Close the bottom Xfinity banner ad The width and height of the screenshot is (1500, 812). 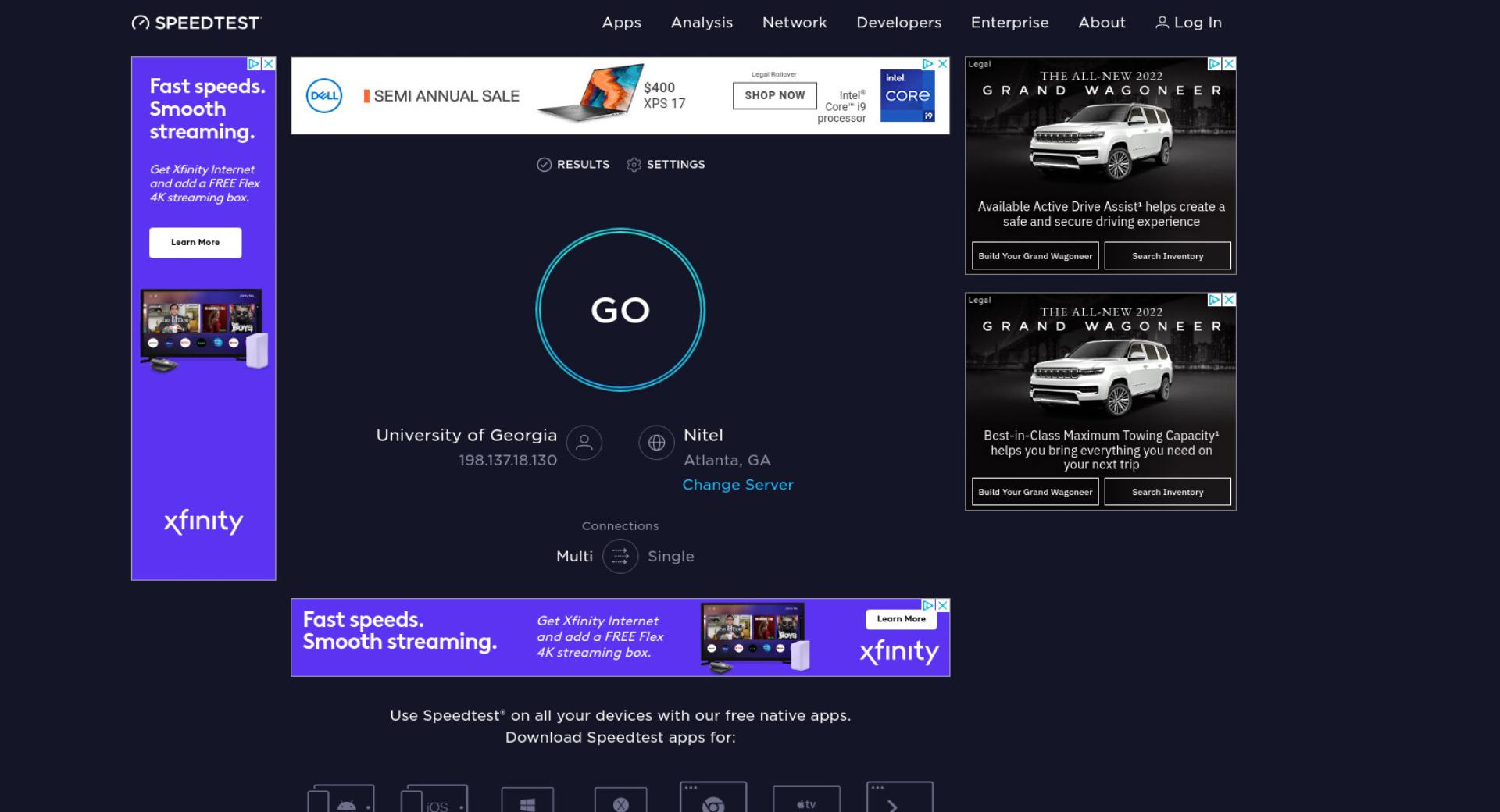click(943, 605)
